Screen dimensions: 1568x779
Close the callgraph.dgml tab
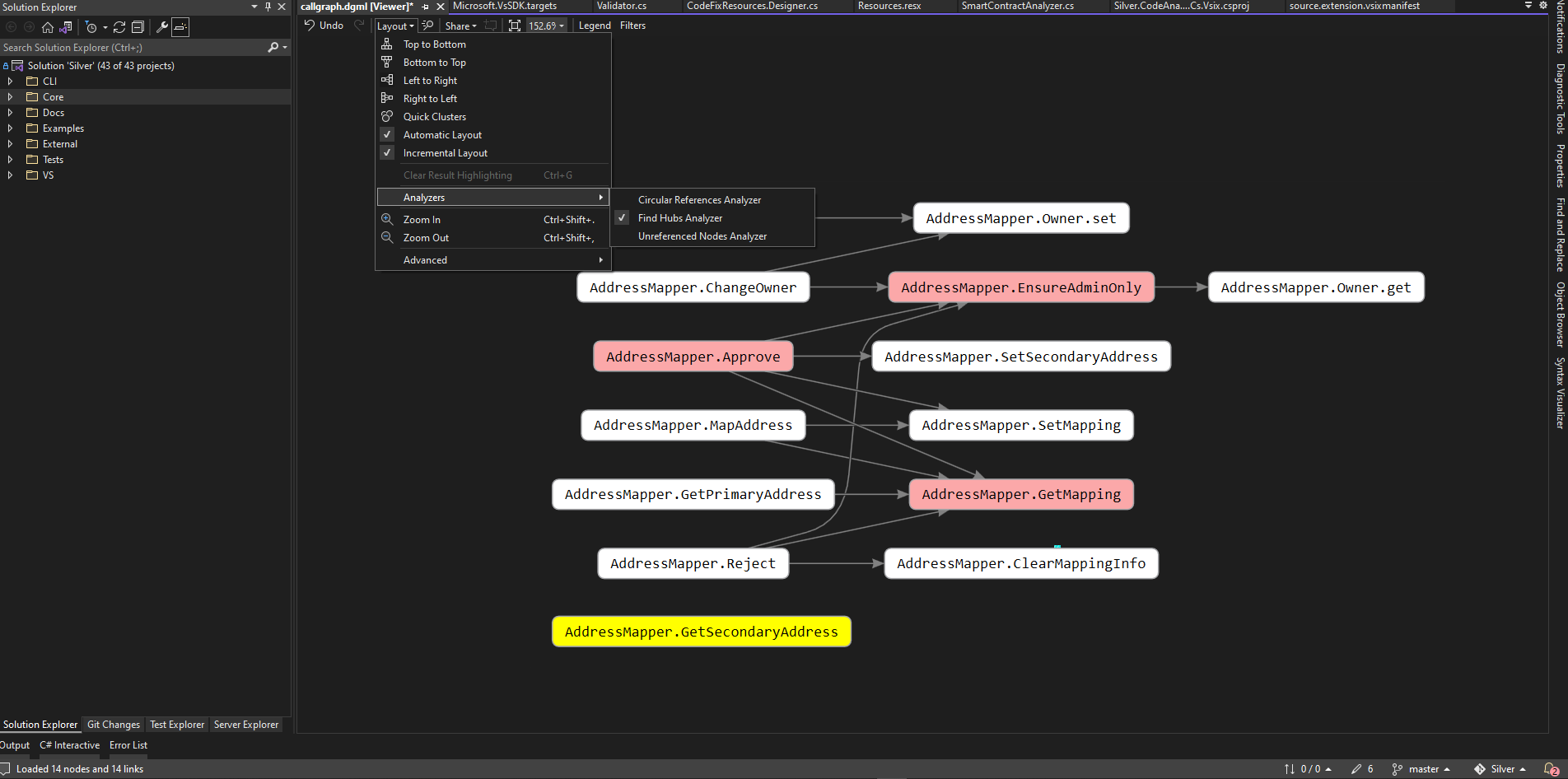coord(441,7)
